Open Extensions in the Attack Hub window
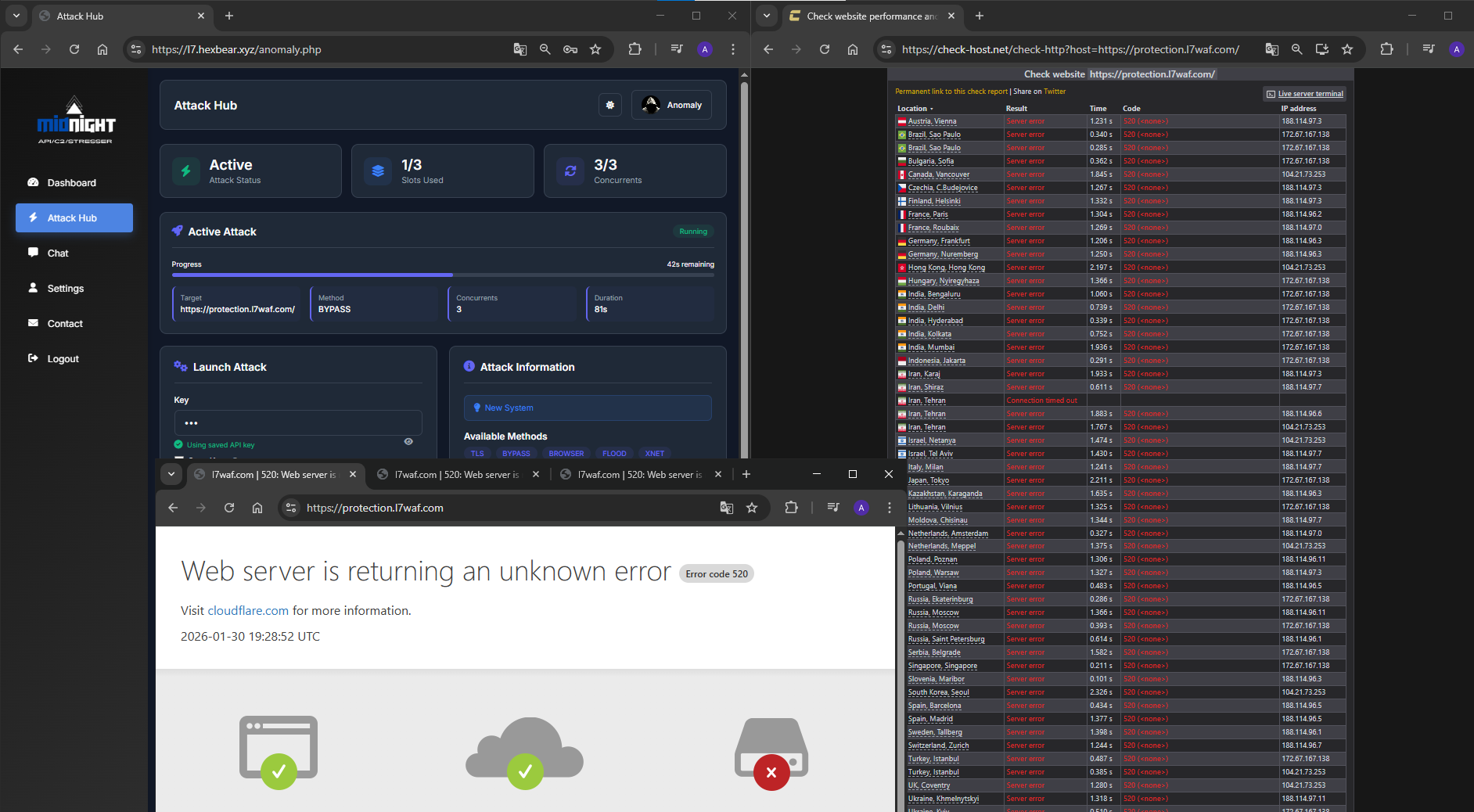 click(x=635, y=49)
